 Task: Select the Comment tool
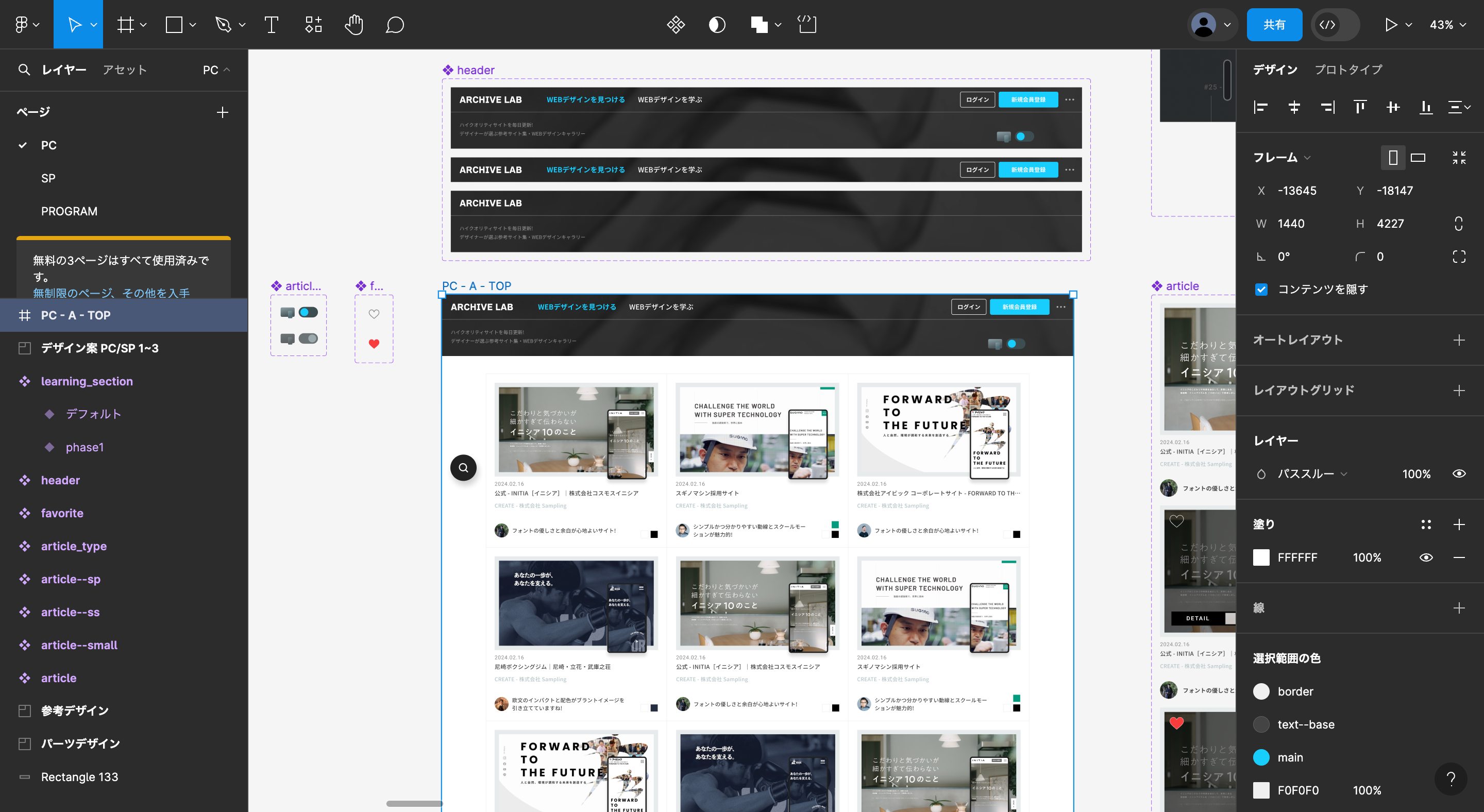coord(395,24)
